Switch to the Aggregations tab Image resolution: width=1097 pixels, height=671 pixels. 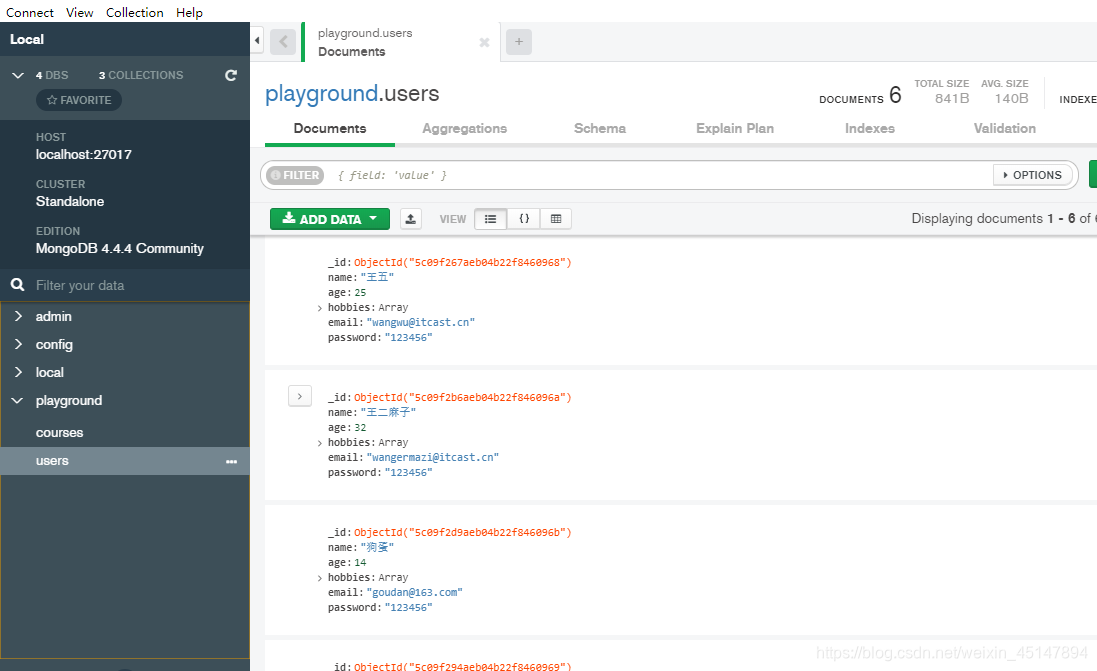point(465,129)
